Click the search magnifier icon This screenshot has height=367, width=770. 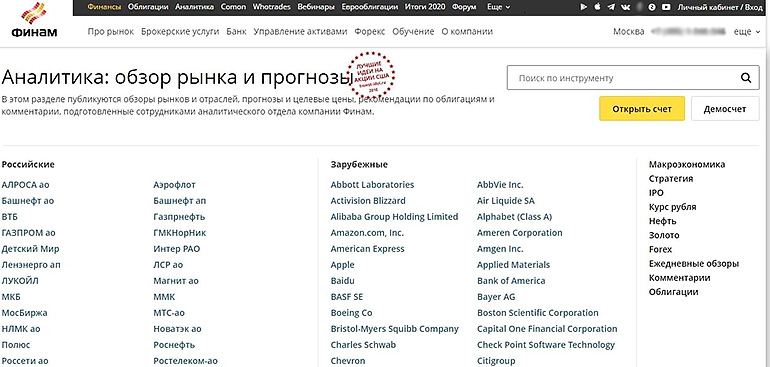tap(745, 78)
